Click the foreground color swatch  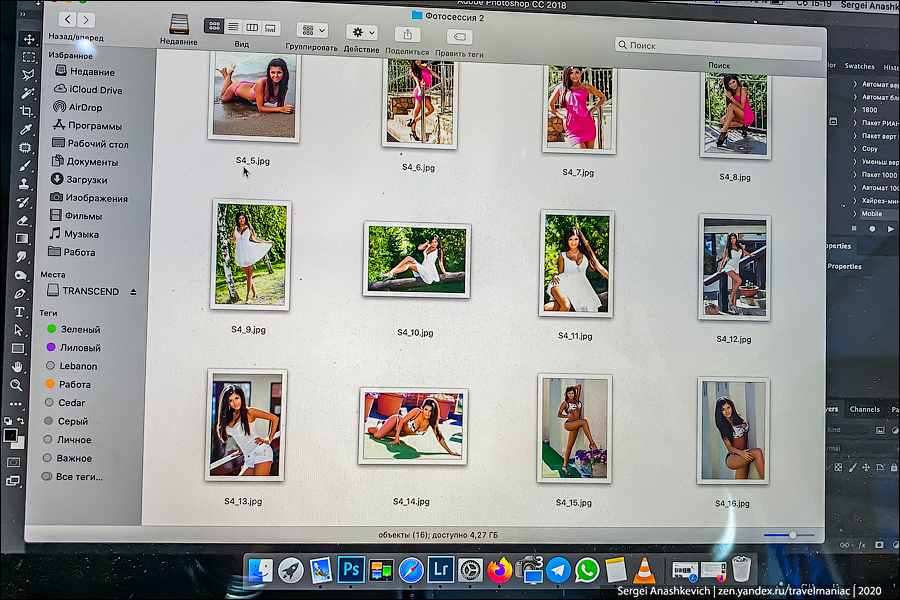[10, 436]
